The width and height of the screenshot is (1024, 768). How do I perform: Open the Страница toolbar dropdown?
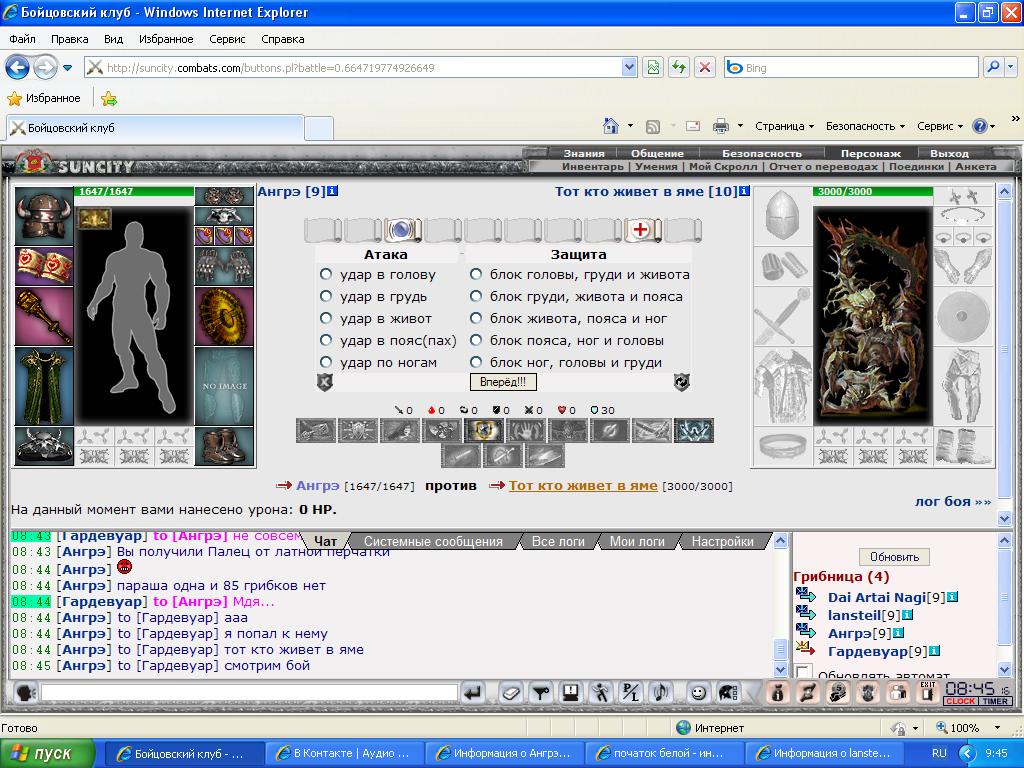coord(784,126)
